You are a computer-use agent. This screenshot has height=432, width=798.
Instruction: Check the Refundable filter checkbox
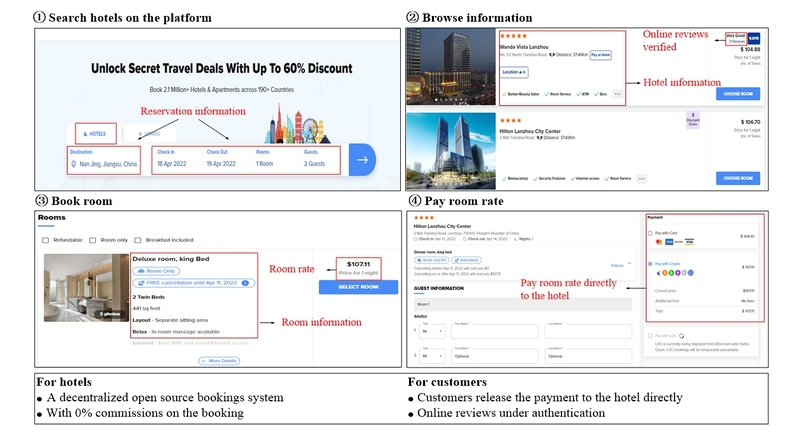point(46,240)
